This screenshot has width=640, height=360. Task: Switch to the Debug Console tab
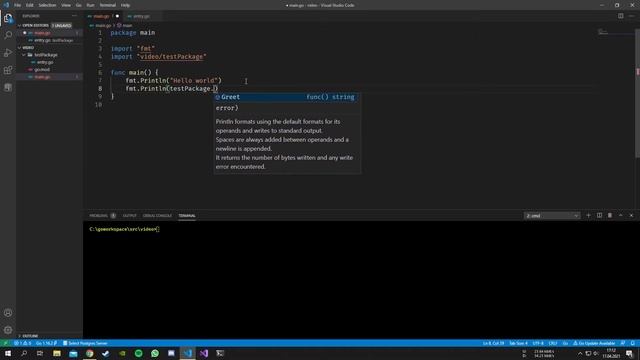157,216
